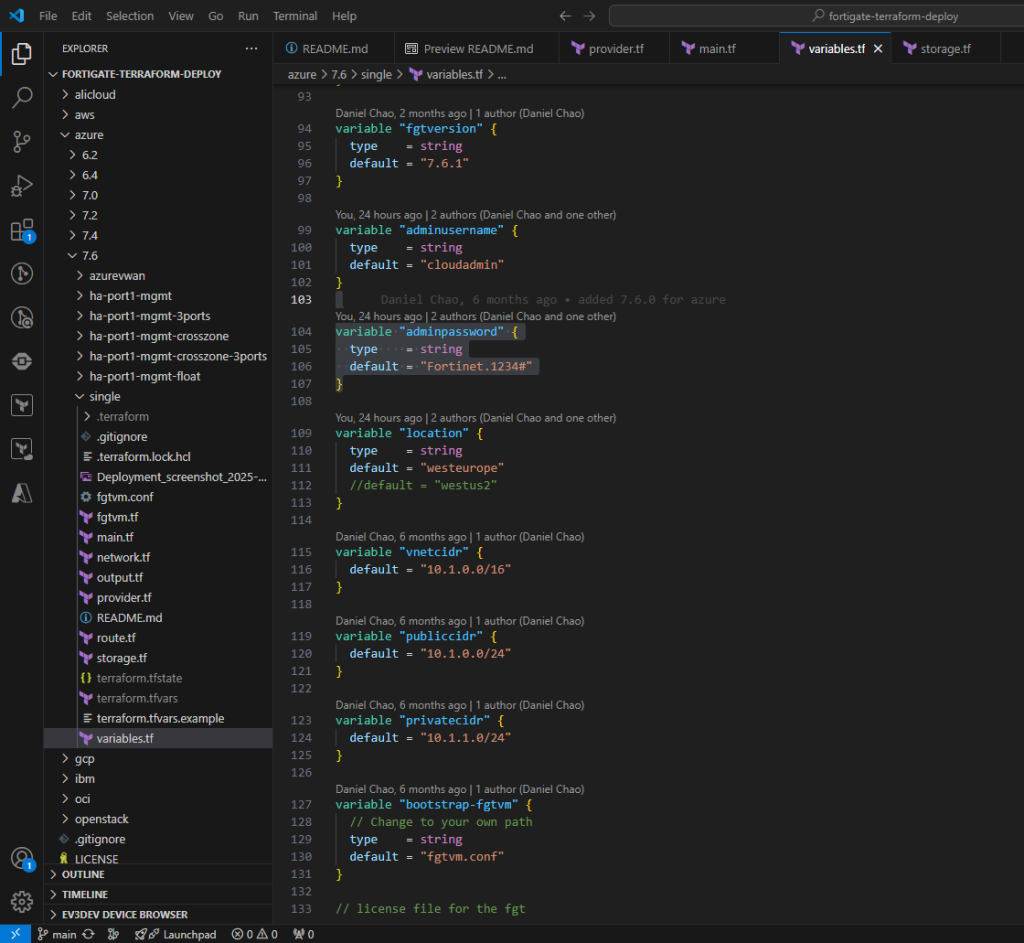Open fgtvm.tf in the explorer
The height and width of the screenshot is (943, 1024).
(117, 517)
